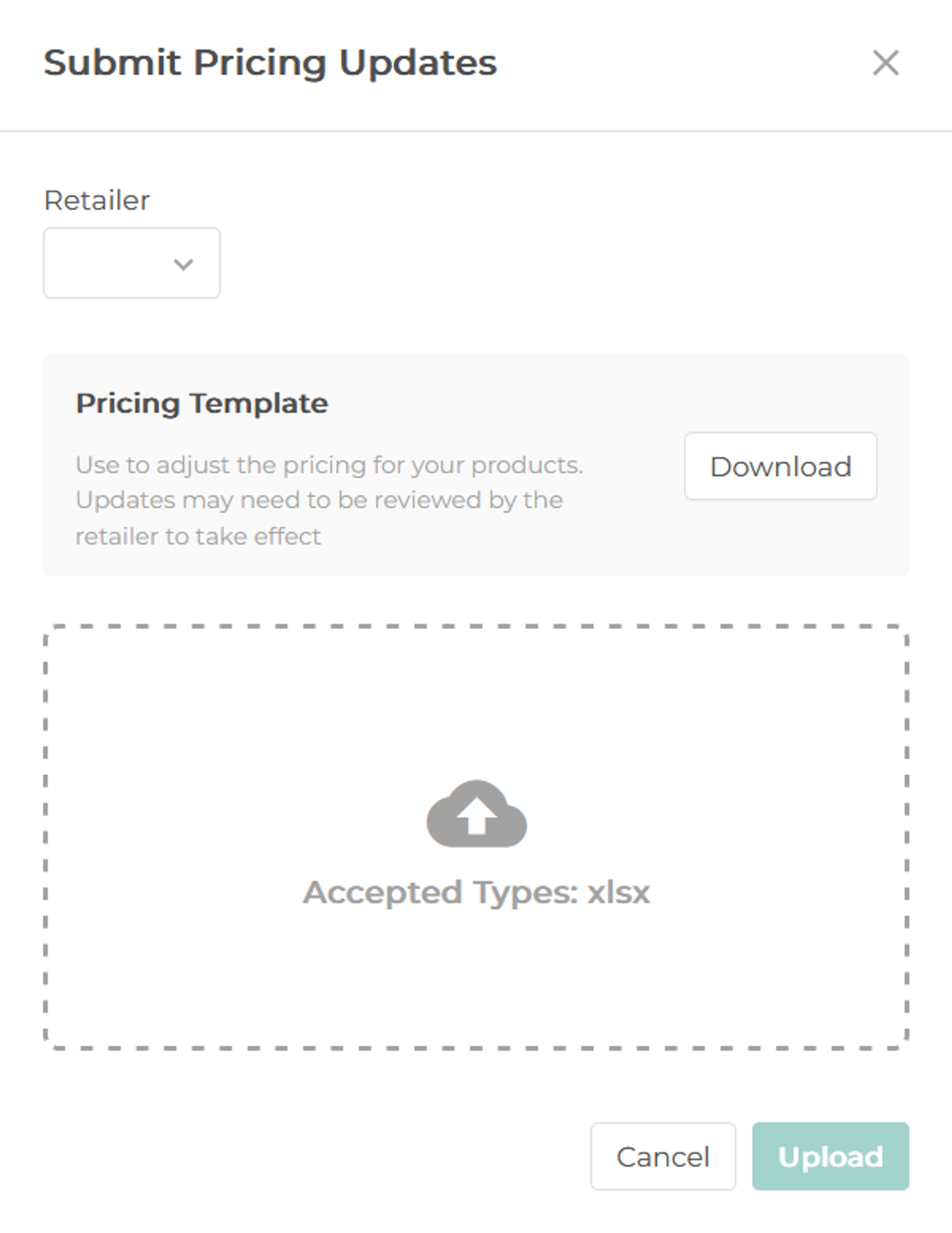Open the Retailer dropdown
The image size is (952, 1233).
pos(131,263)
